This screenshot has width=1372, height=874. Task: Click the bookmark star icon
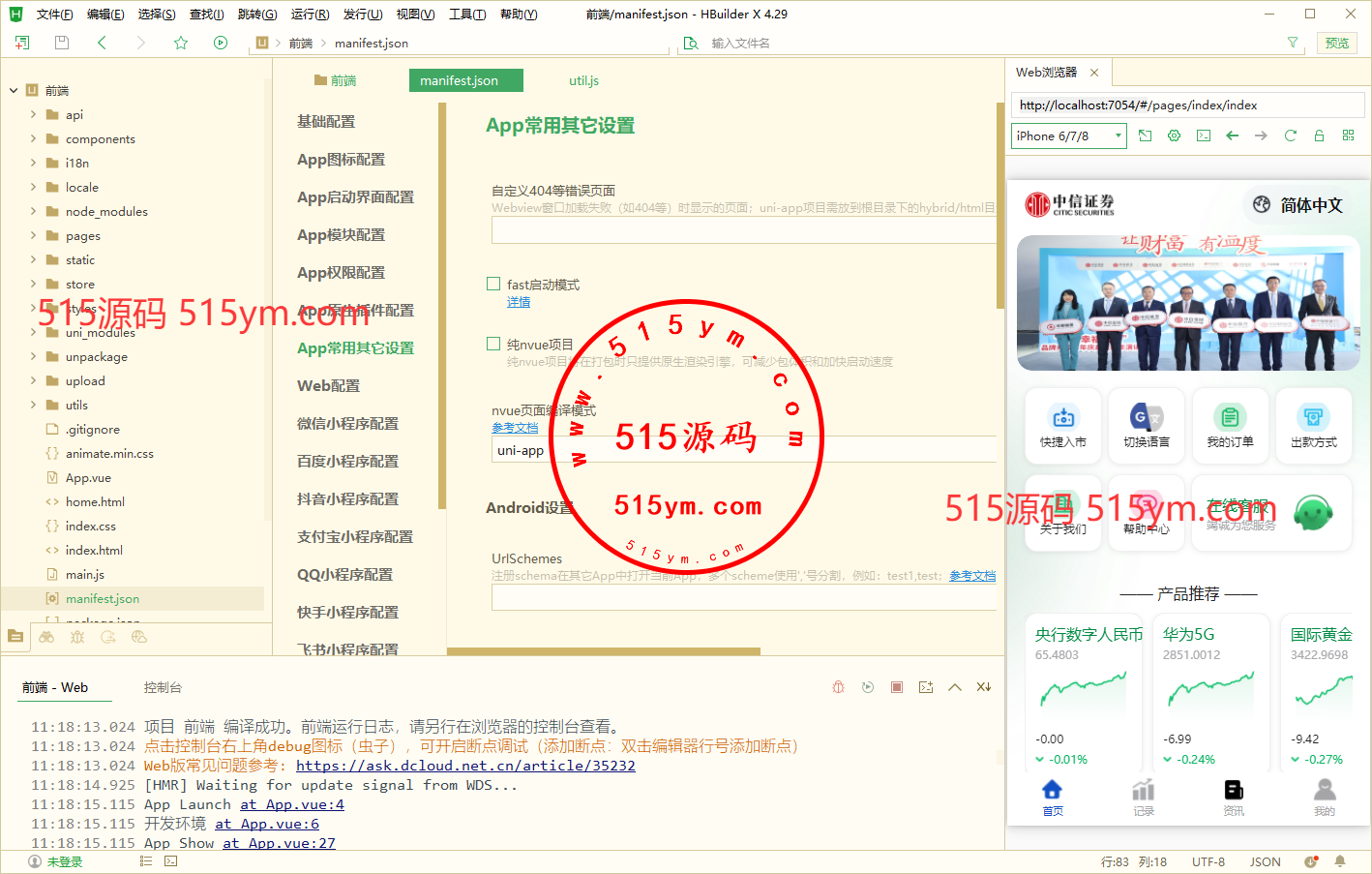tap(181, 43)
